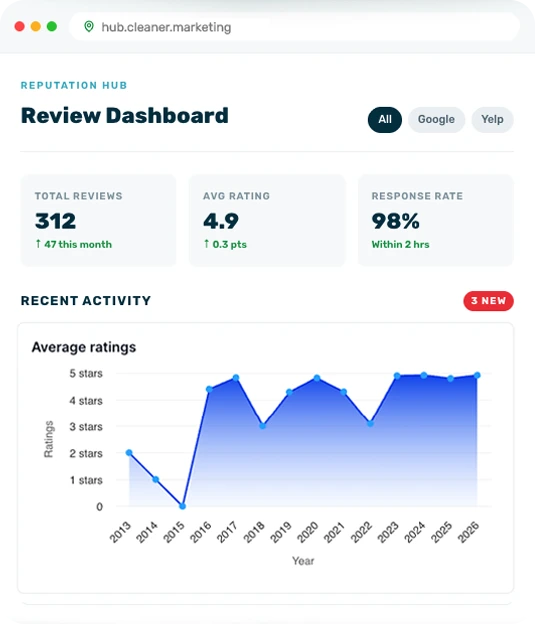
Task: Click the 'Within 2 hrs' text
Action: click(x=400, y=244)
